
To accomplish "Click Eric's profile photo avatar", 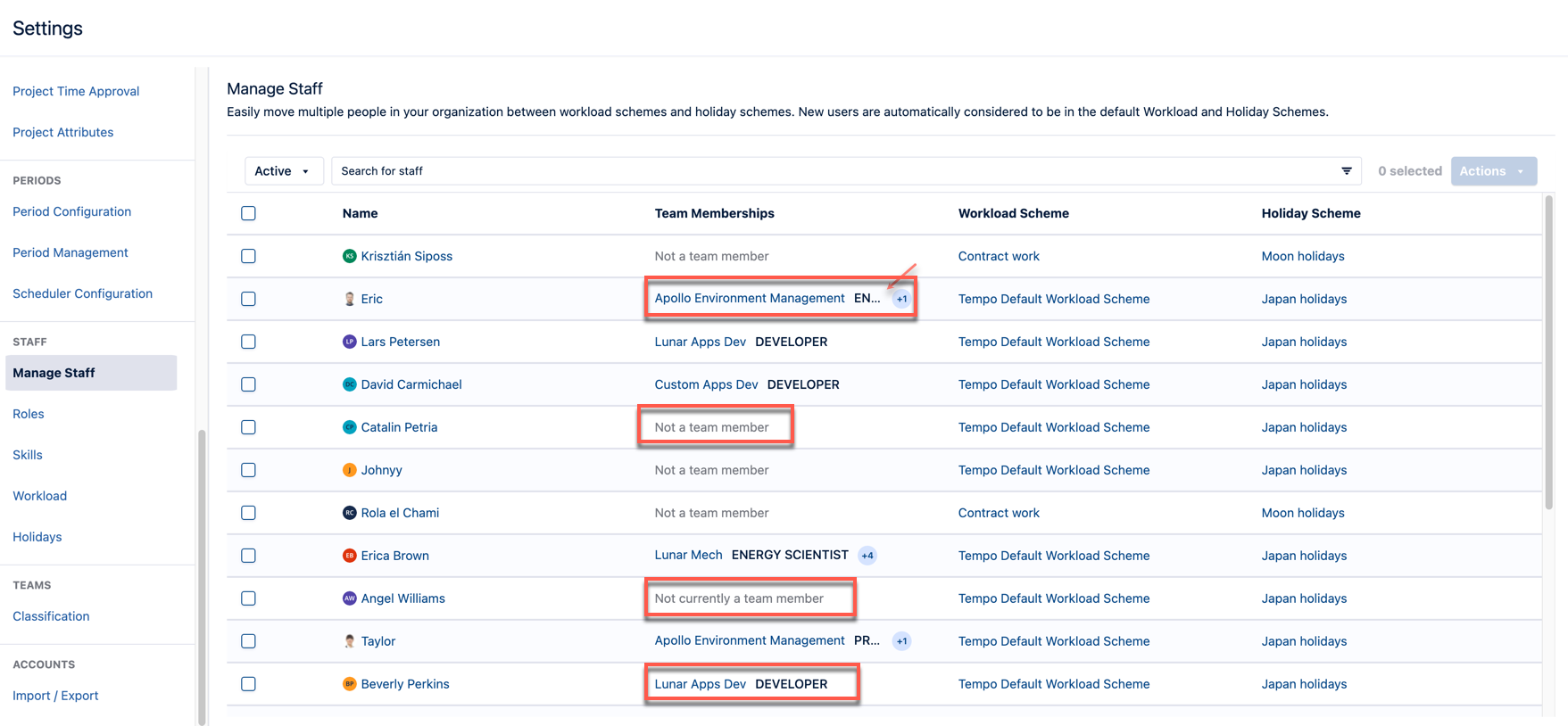I will (349, 299).
